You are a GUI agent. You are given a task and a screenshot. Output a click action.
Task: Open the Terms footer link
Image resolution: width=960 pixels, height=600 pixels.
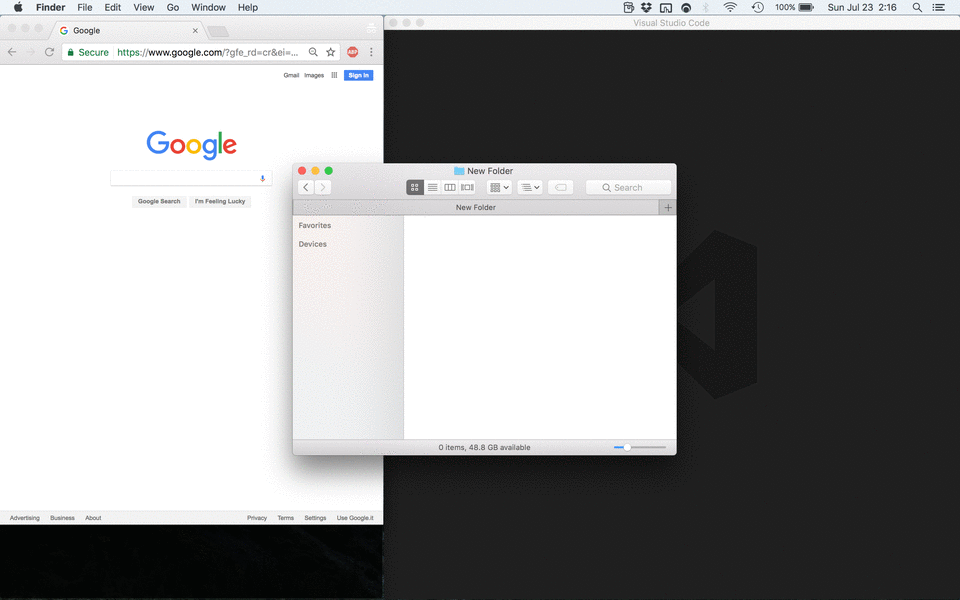[285, 518]
